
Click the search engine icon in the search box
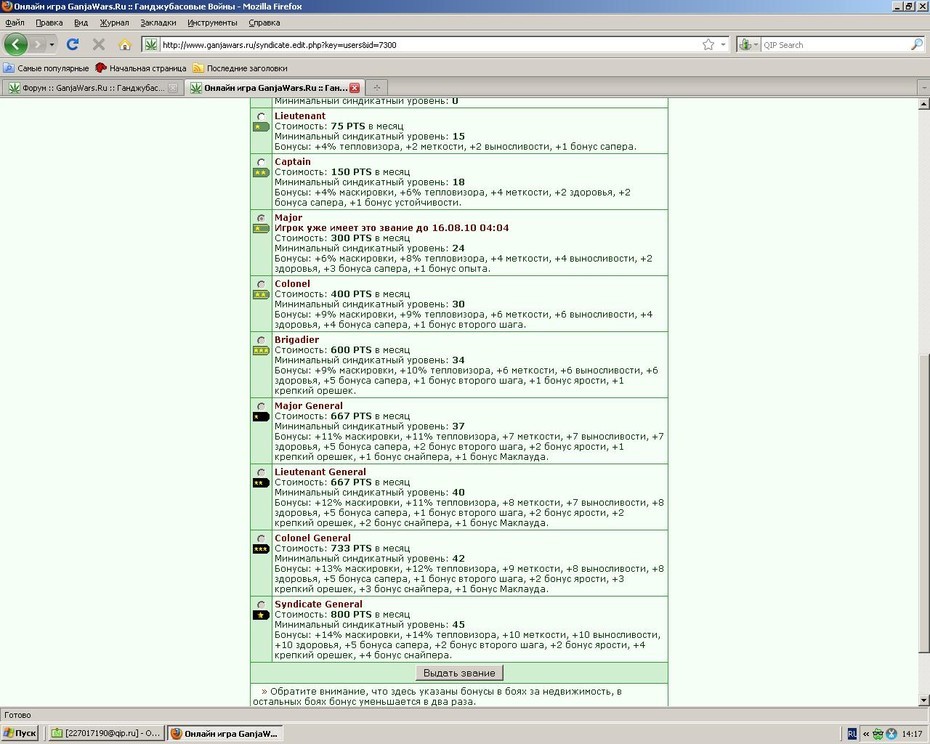[746, 44]
